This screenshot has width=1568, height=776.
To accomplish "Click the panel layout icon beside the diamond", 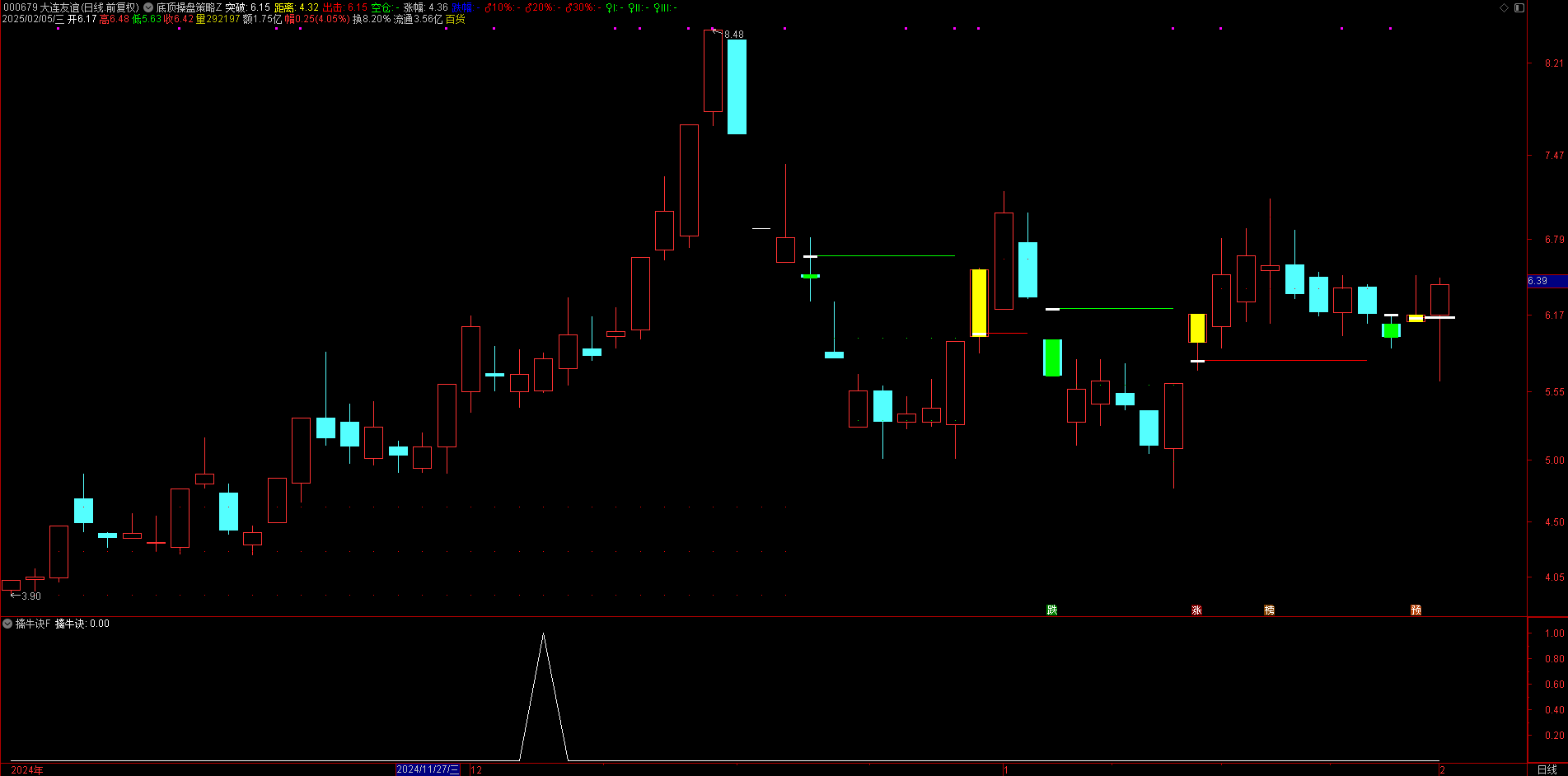I will pos(1519,7).
